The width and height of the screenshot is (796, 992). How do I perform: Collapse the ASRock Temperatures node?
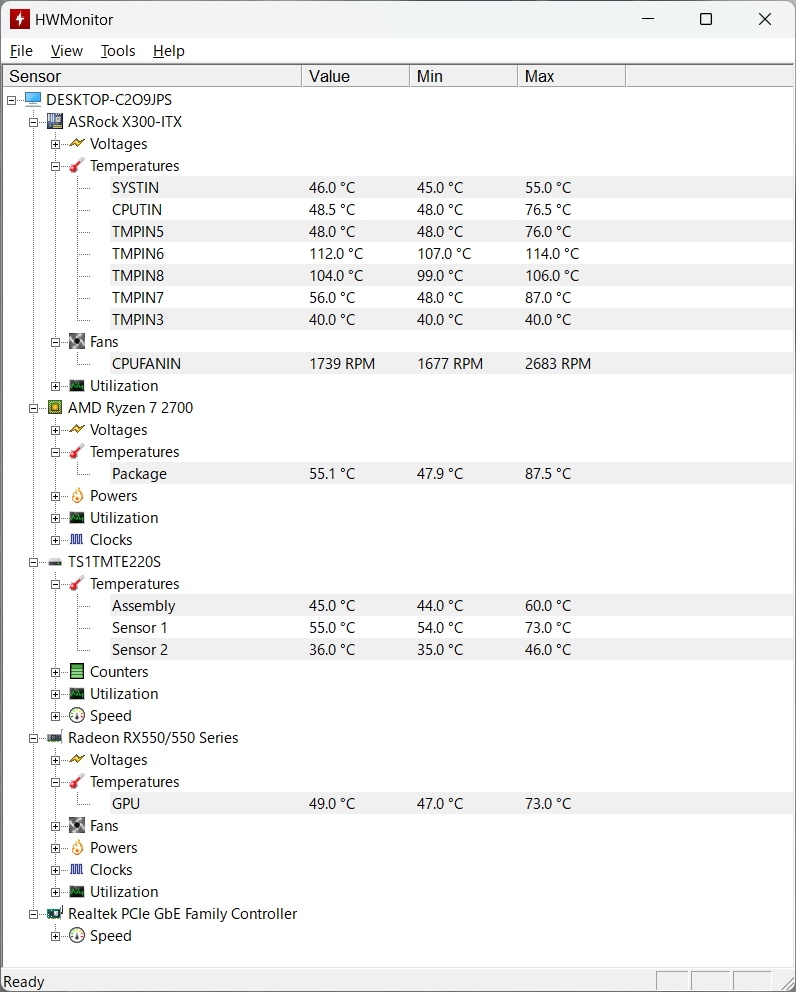point(56,166)
